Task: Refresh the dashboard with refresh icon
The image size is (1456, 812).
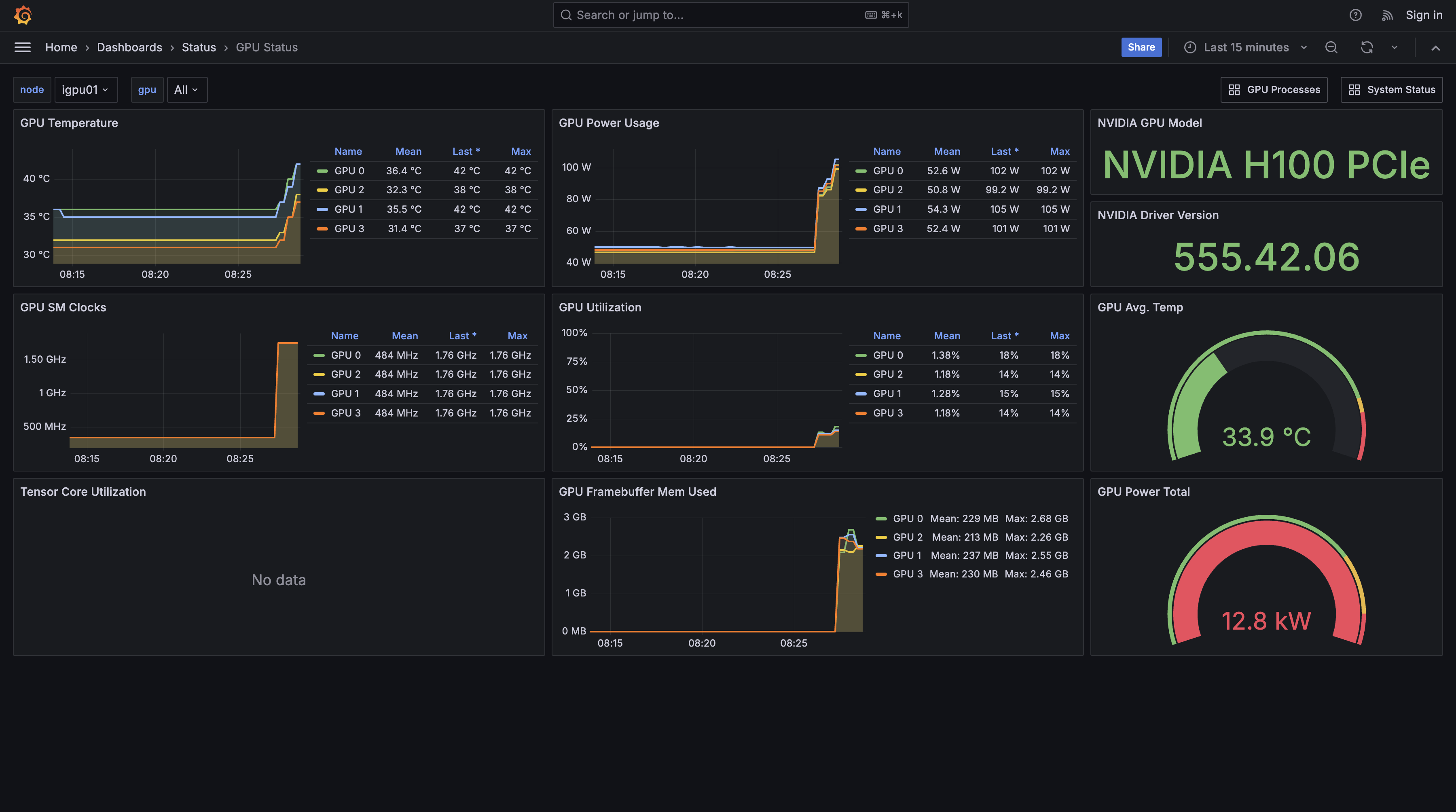Action: tap(1366, 47)
